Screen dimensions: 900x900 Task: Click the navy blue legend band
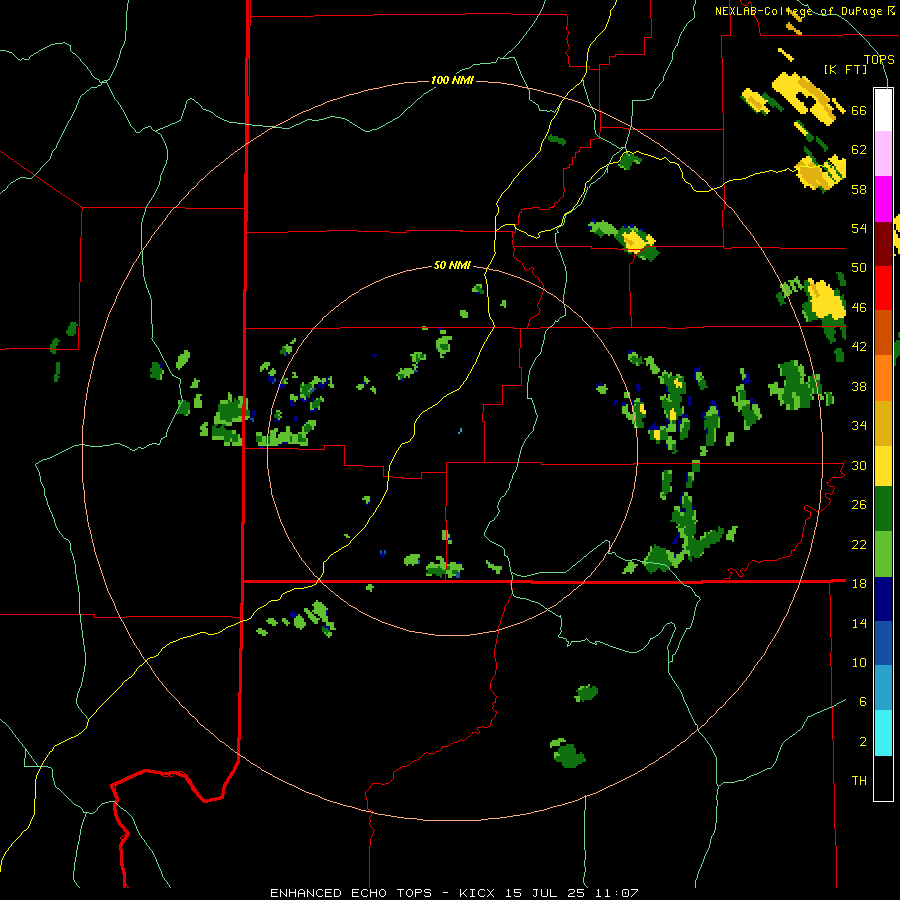coord(883,599)
